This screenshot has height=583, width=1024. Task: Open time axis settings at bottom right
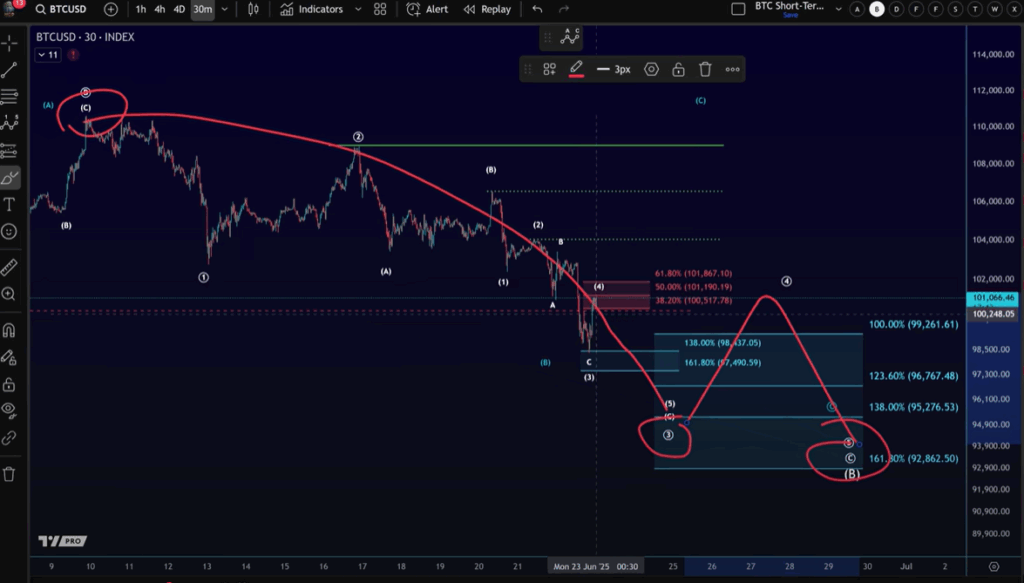tap(994, 566)
